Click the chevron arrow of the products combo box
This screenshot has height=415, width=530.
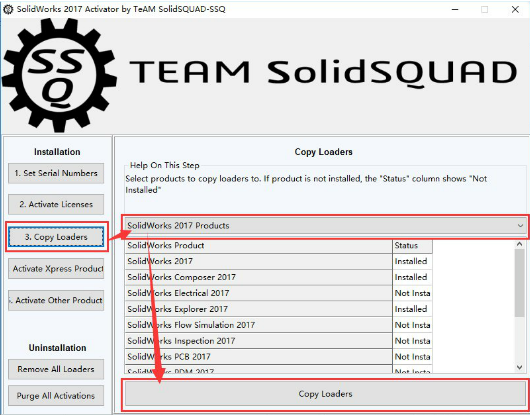[520, 225]
